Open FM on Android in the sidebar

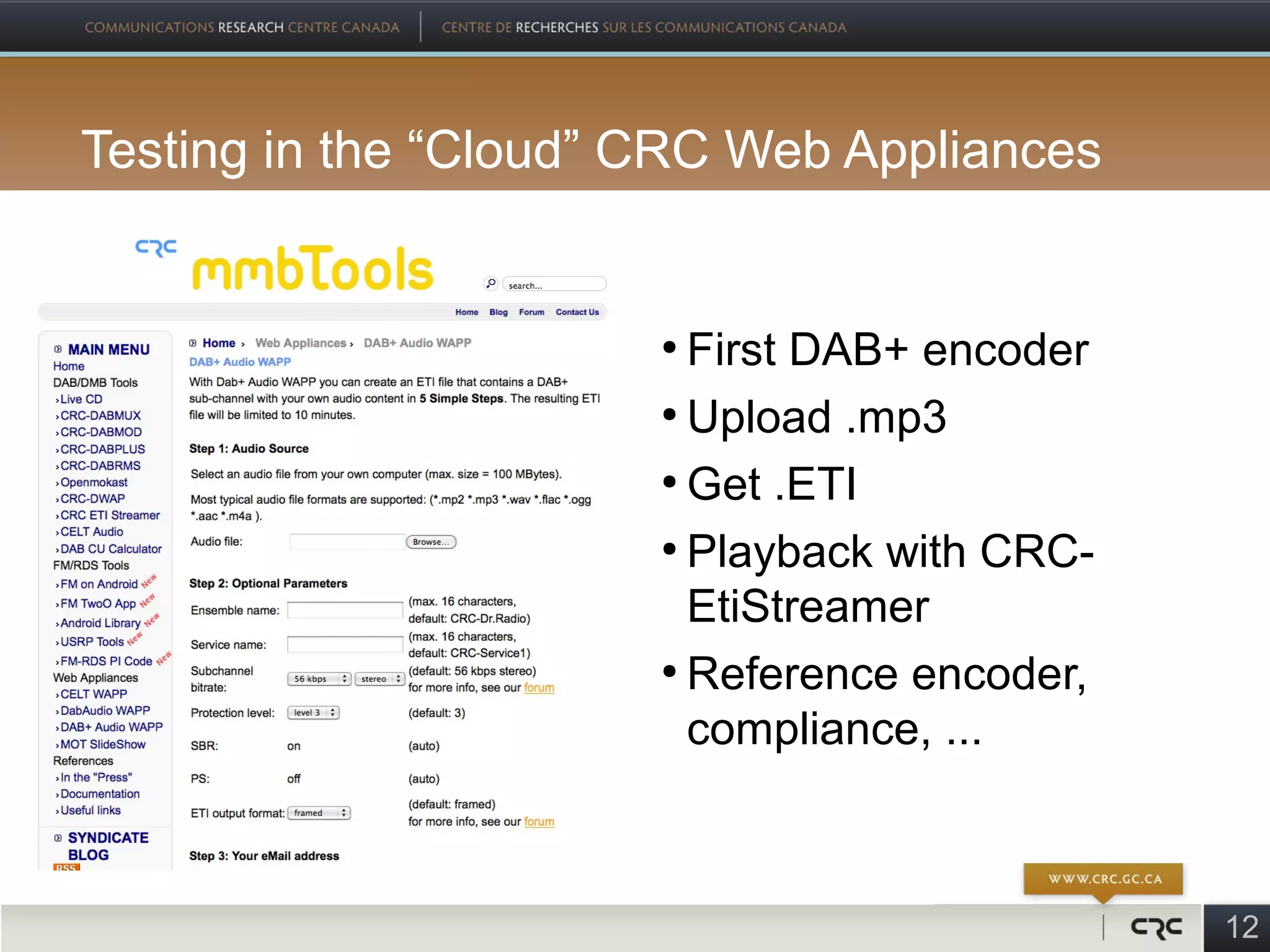(99, 584)
